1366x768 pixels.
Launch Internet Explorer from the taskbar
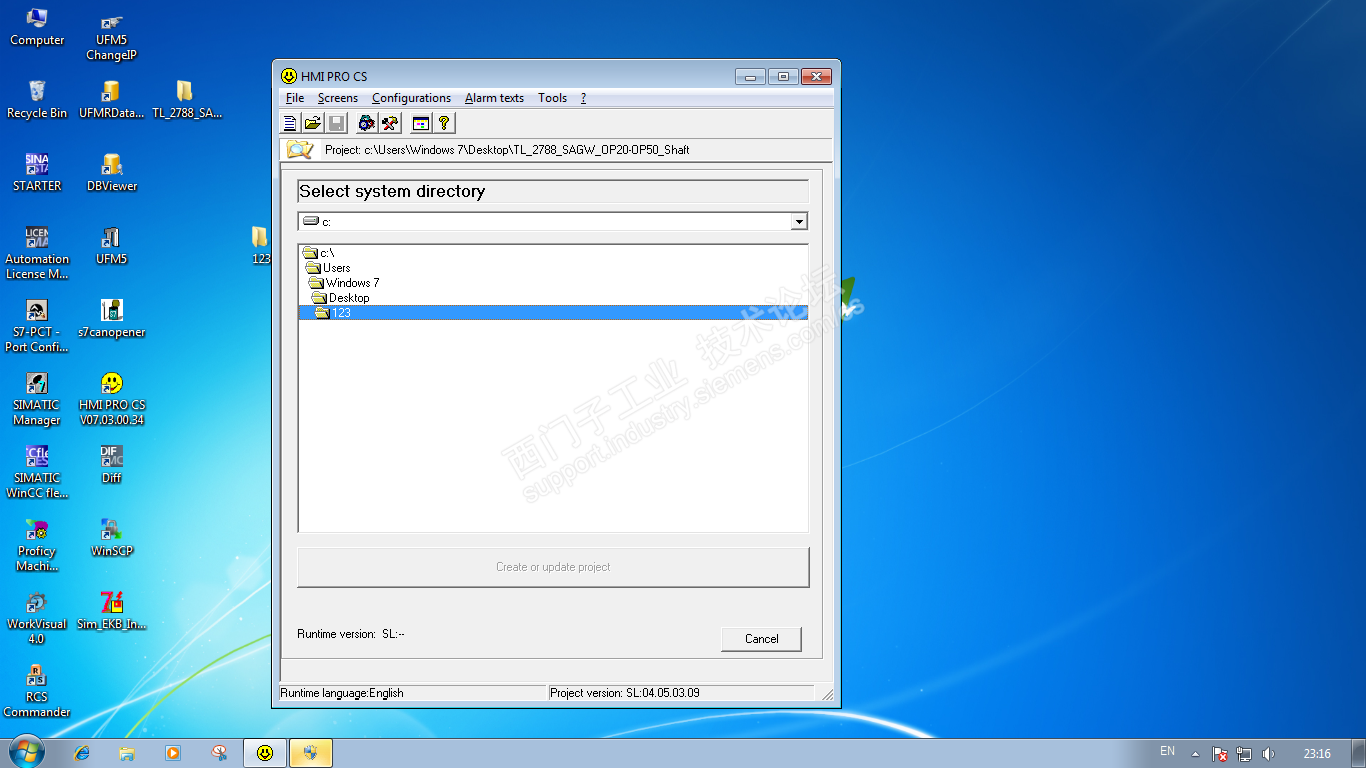click(x=82, y=753)
